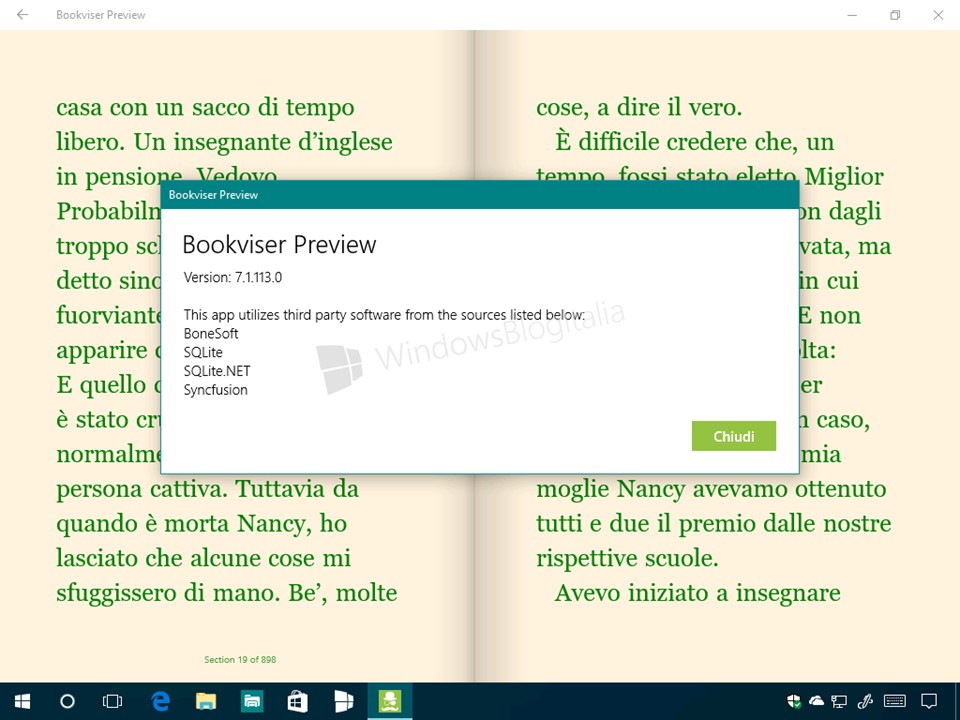Close the Bookviser Preview window
The width and height of the screenshot is (960, 720).
(x=938, y=15)
